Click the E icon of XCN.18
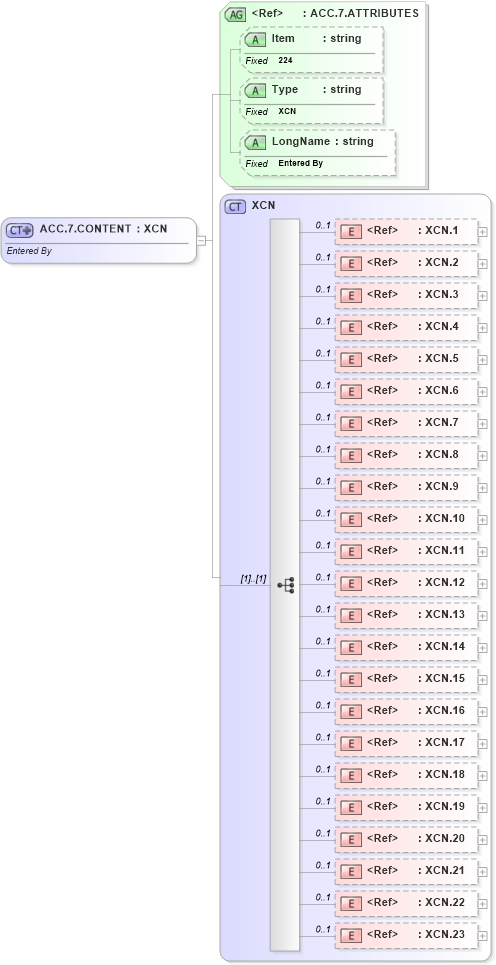The height and width of the screenshot is (965, 496). [351, 776]
